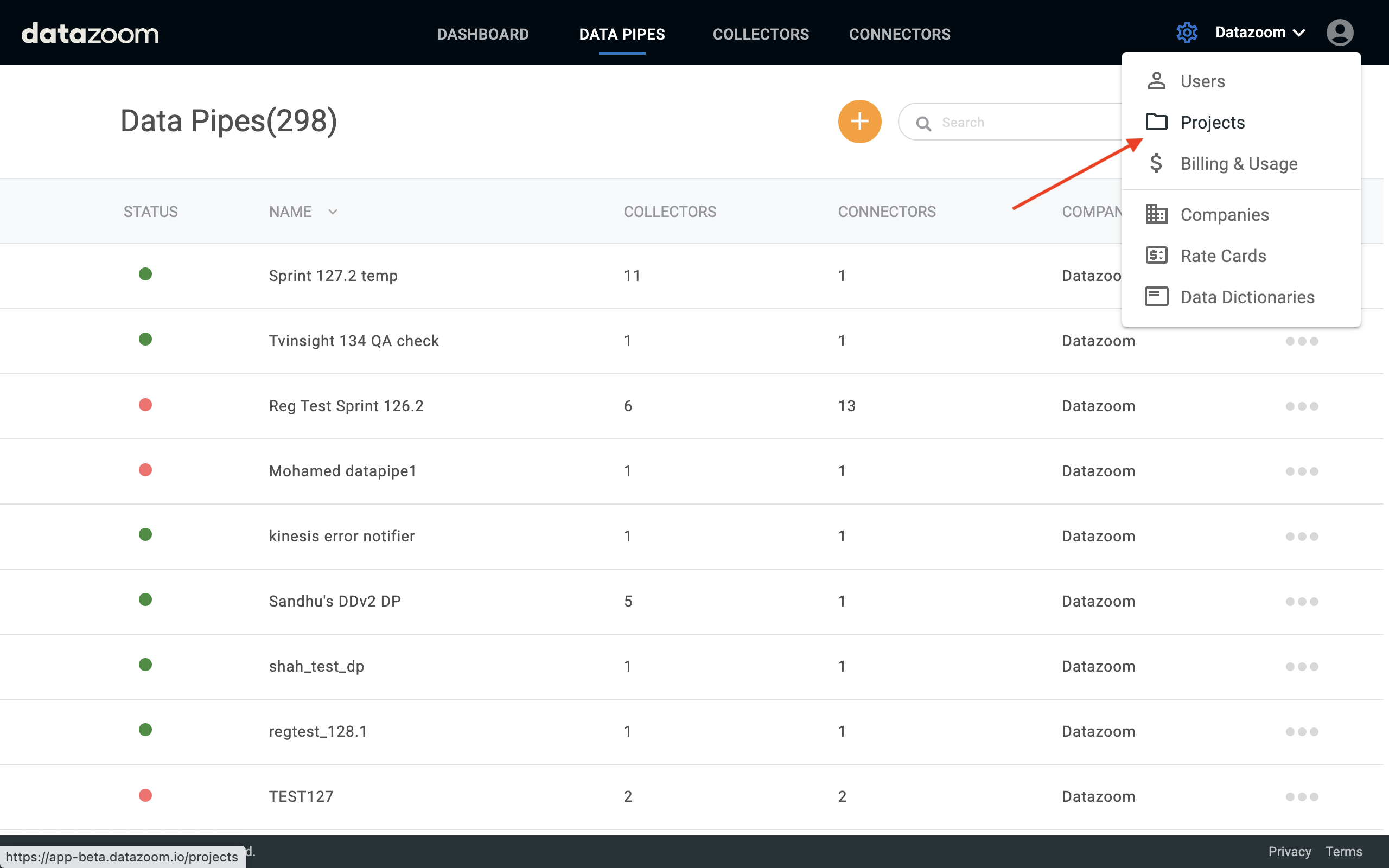Open three-dot menu for Reg Test Sprint 126.2

[1301, 406]
